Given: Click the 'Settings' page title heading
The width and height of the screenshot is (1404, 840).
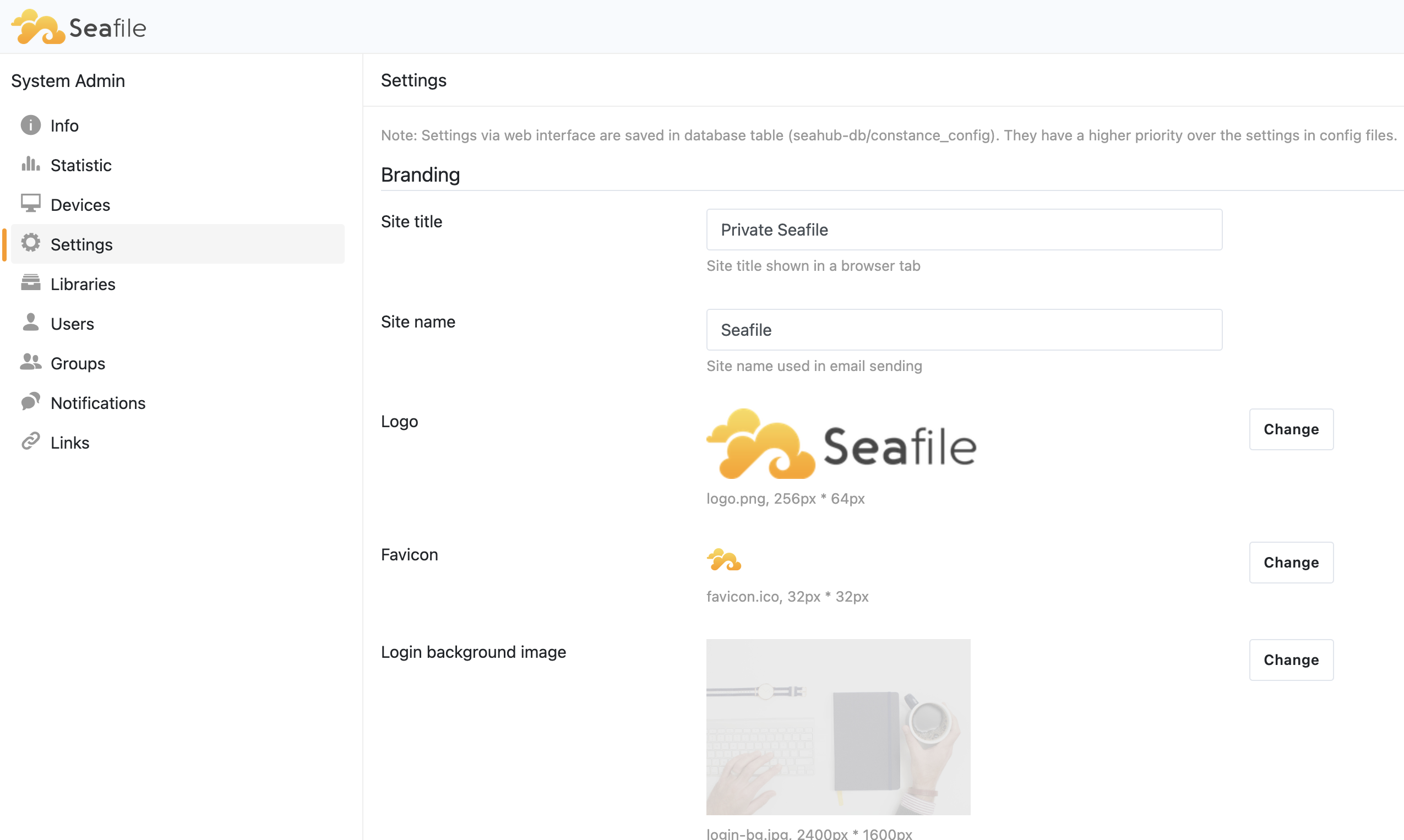Looking at the screenshot, I should (413, 80).
